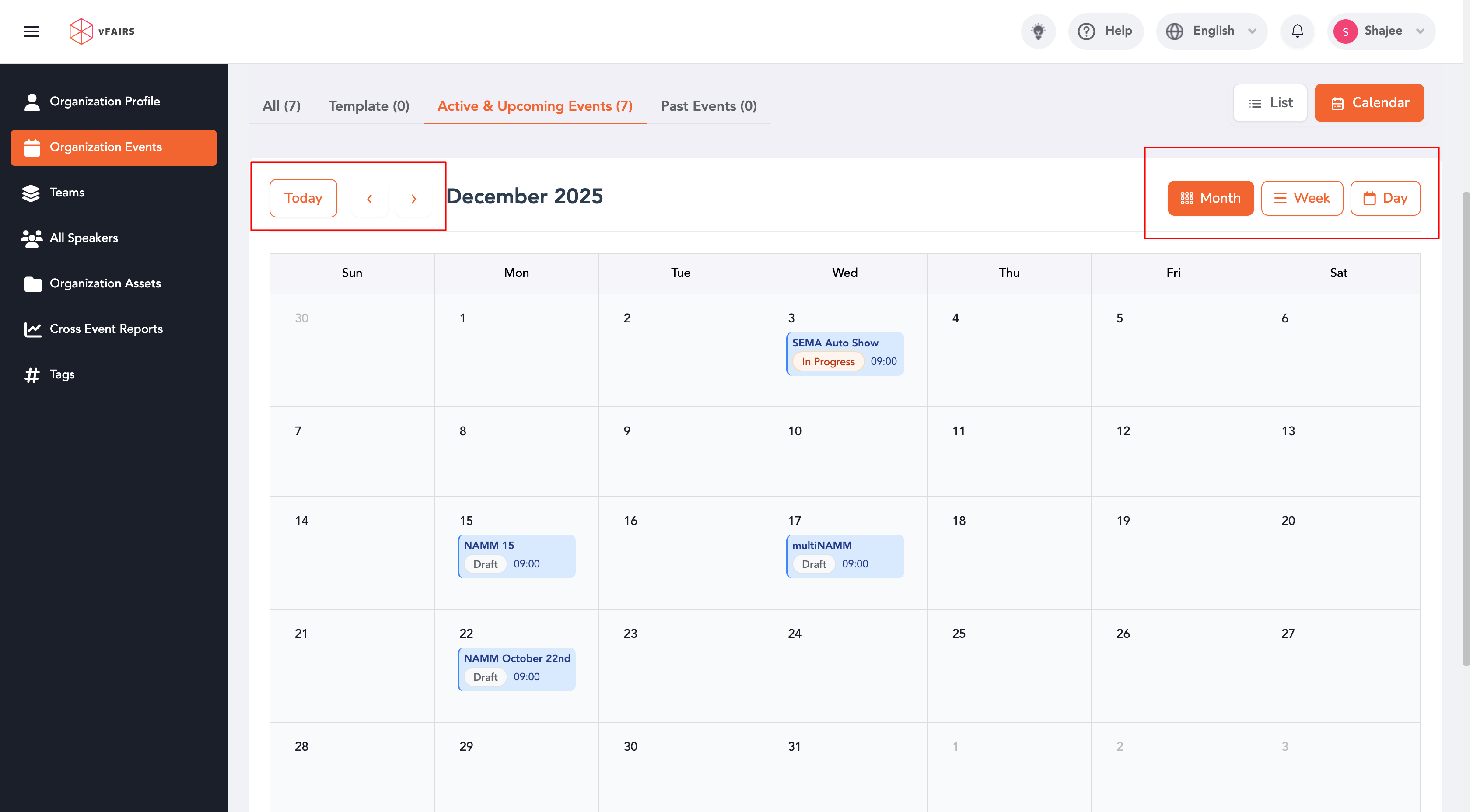Click the vFairs logo

pyautogui.click(x=101, y=31)
